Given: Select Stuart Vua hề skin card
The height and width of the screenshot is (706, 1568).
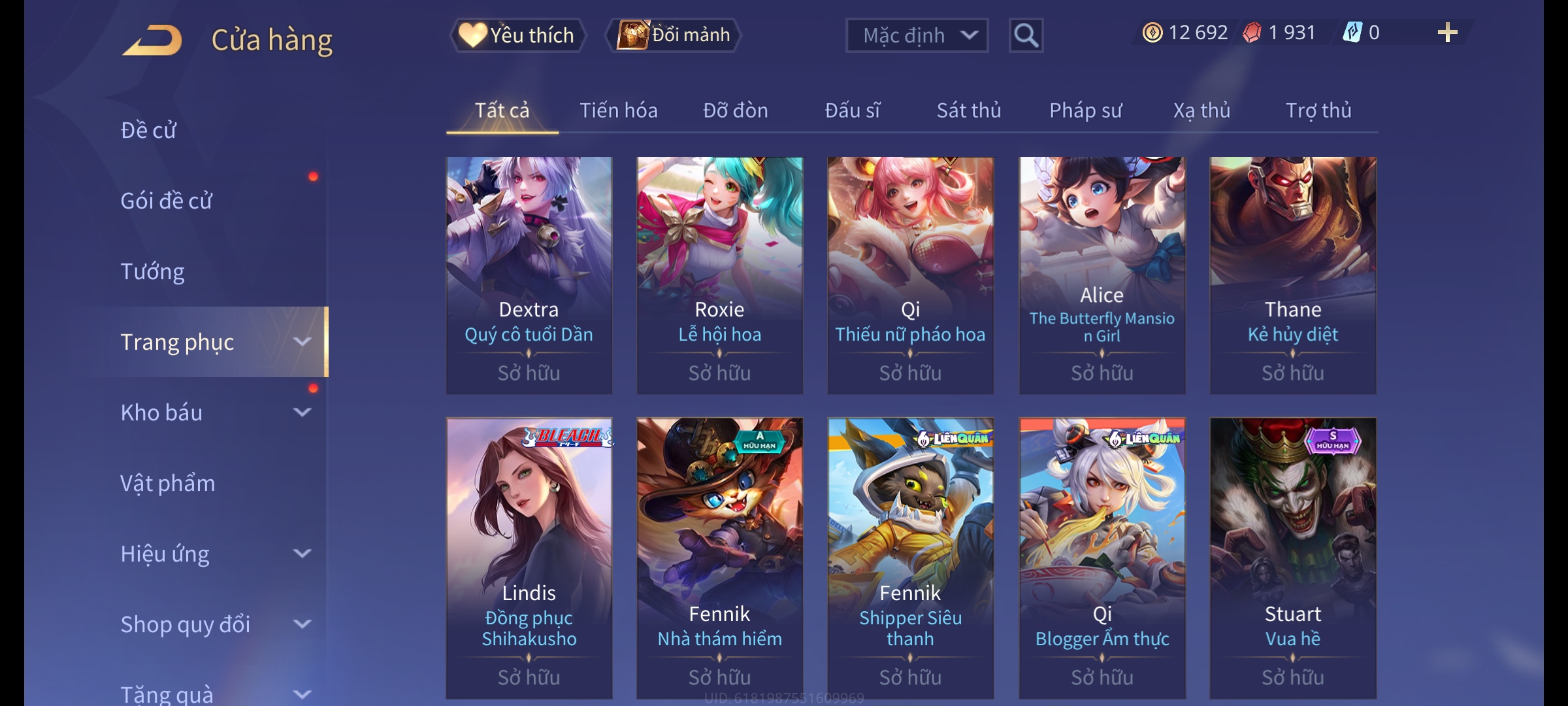Looking at the screenshot, I should (1293, 558).
